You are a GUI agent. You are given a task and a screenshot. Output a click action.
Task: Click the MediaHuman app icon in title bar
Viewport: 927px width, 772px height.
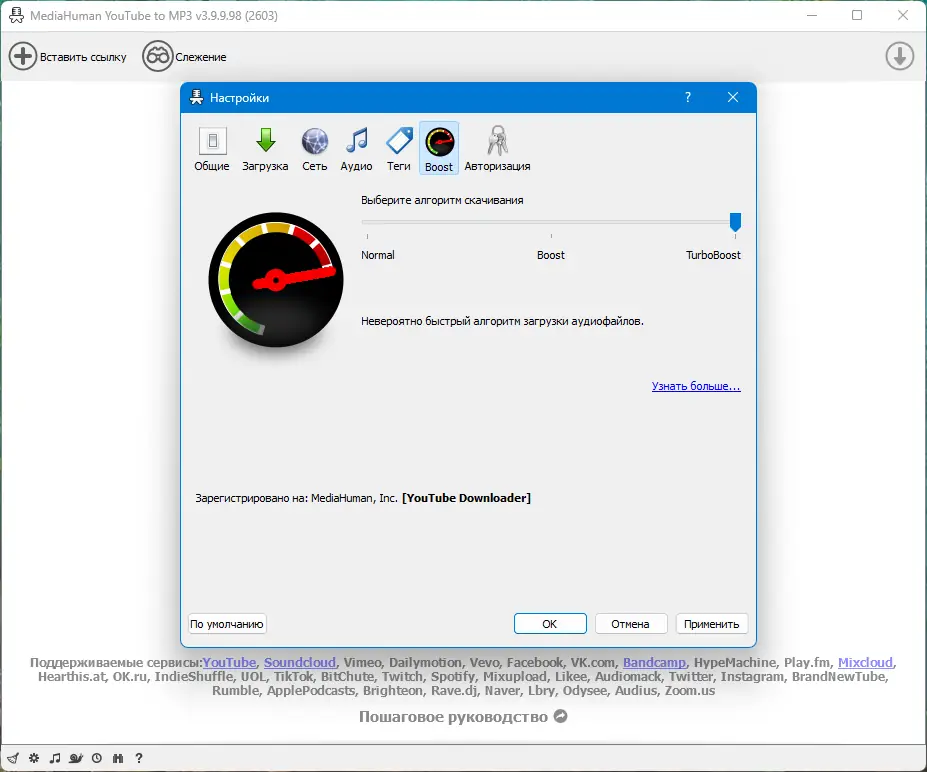coord(17,15)
